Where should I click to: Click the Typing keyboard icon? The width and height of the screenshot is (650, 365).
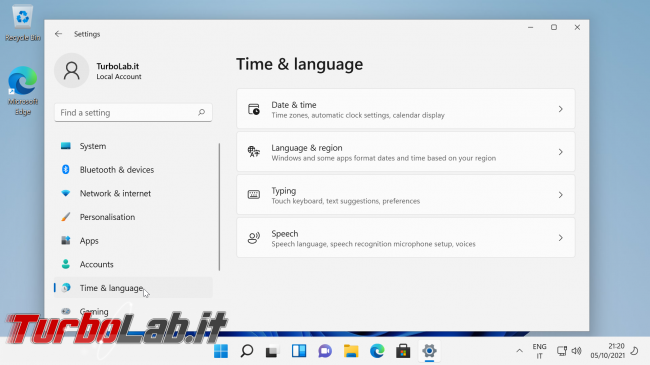pos(254,195)
